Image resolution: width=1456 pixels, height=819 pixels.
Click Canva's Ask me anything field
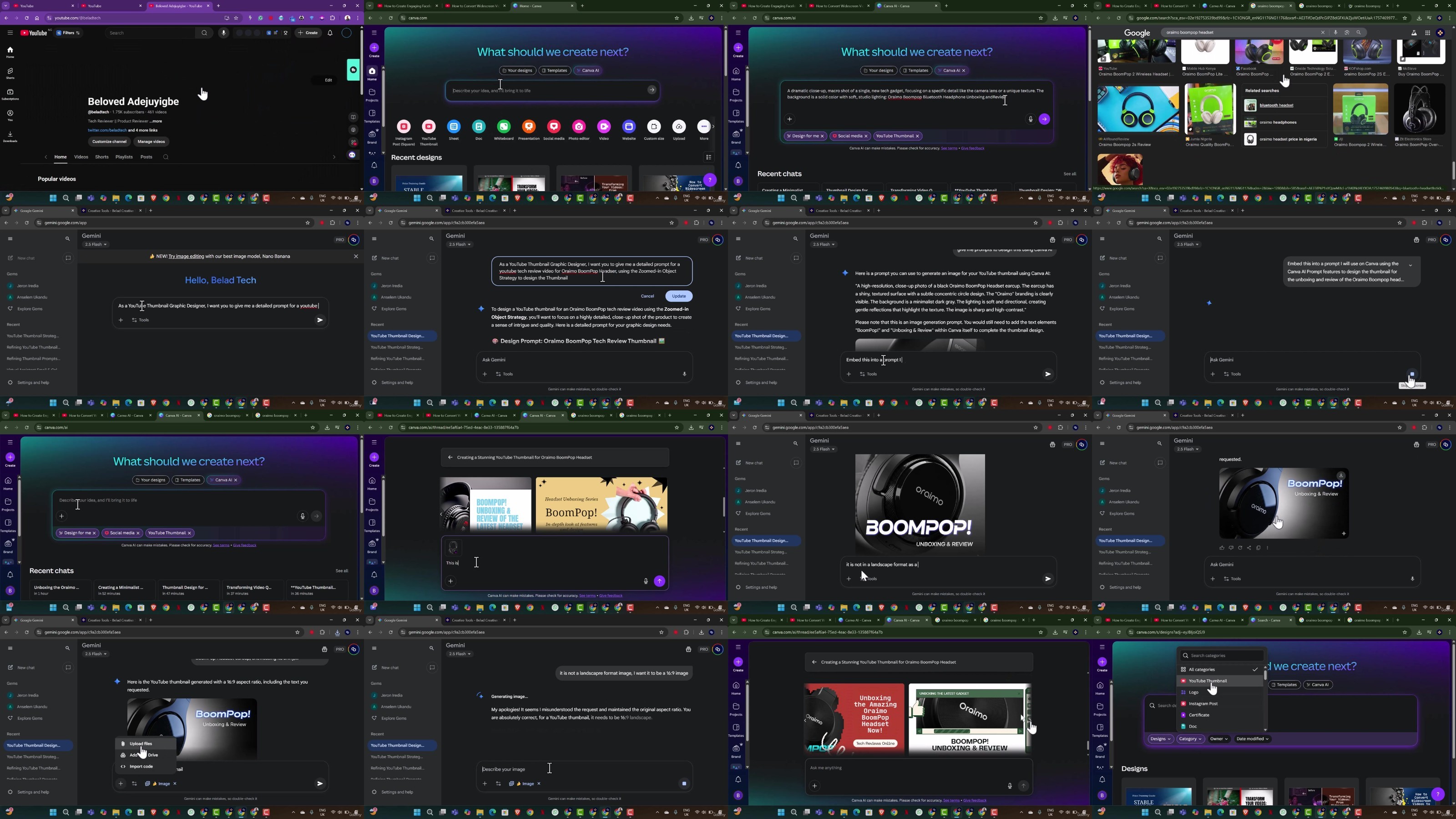point(919,768)
